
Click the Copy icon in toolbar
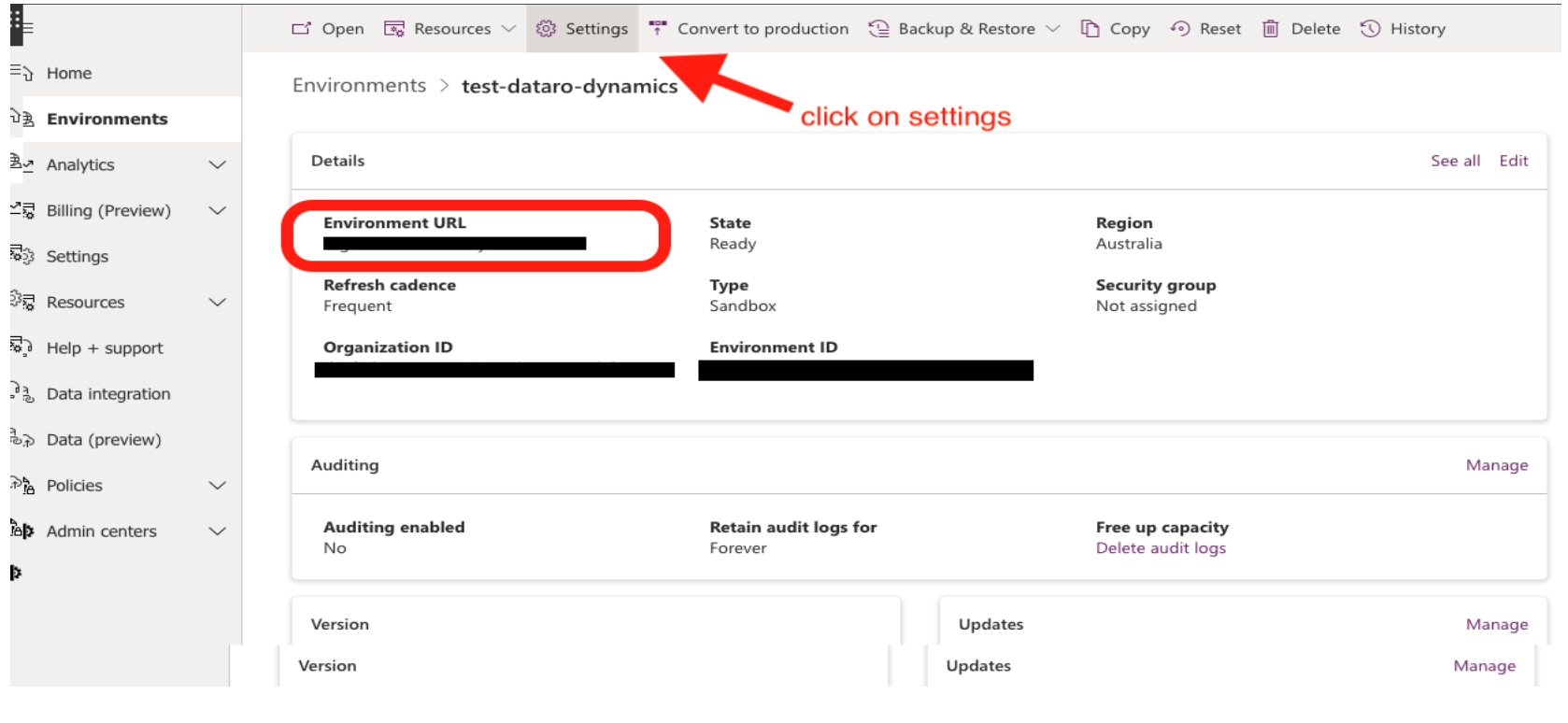pyautogui.click(x=1090, y=29)
